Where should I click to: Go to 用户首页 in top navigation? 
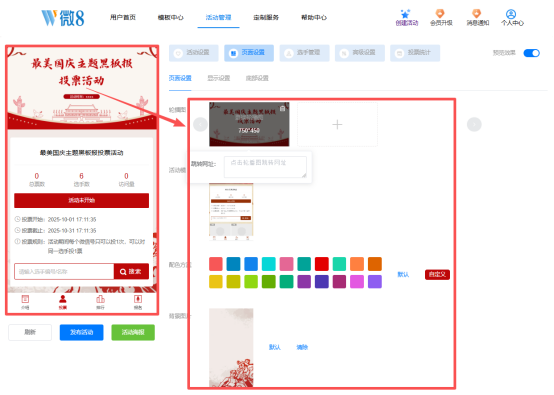(123, 17)
